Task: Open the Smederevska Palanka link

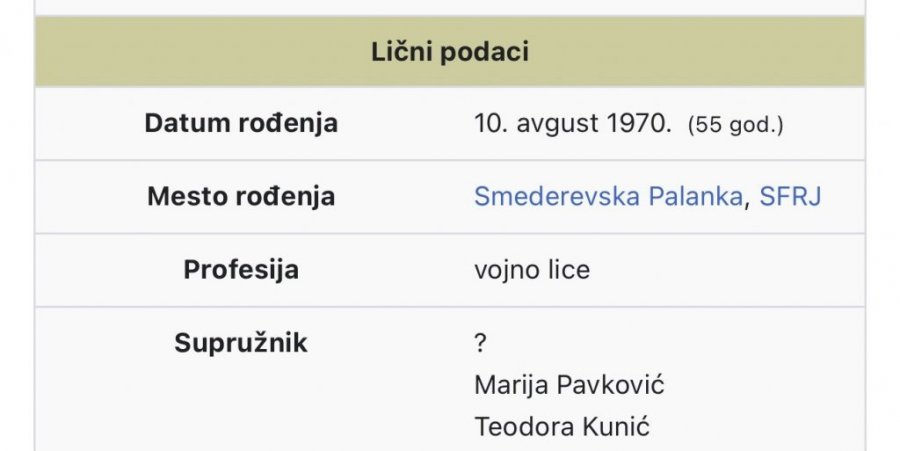Action: click(608, 196)
